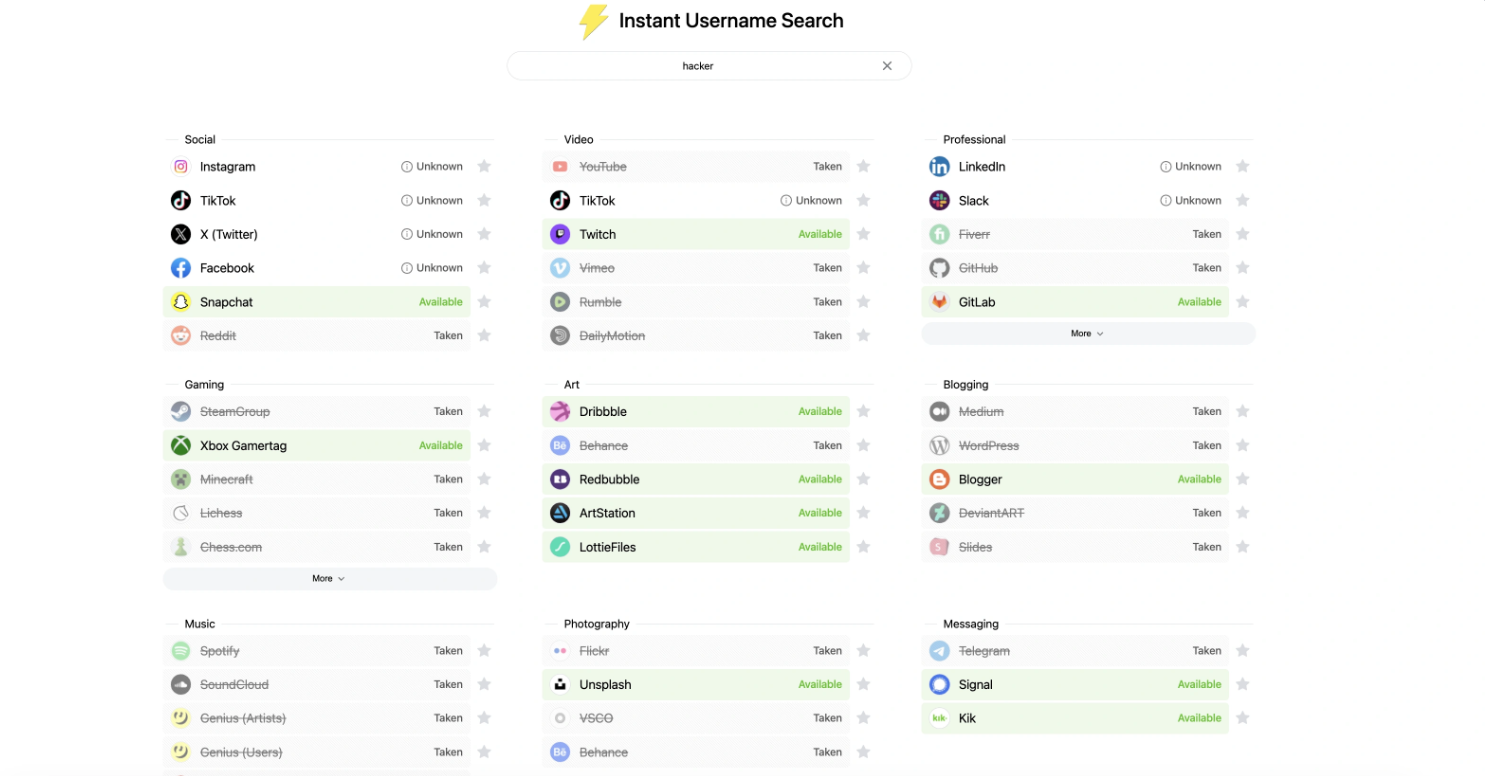Select the YouTube play icon
This screenshot has width=1485, height=776.
[x=560, y=167]
